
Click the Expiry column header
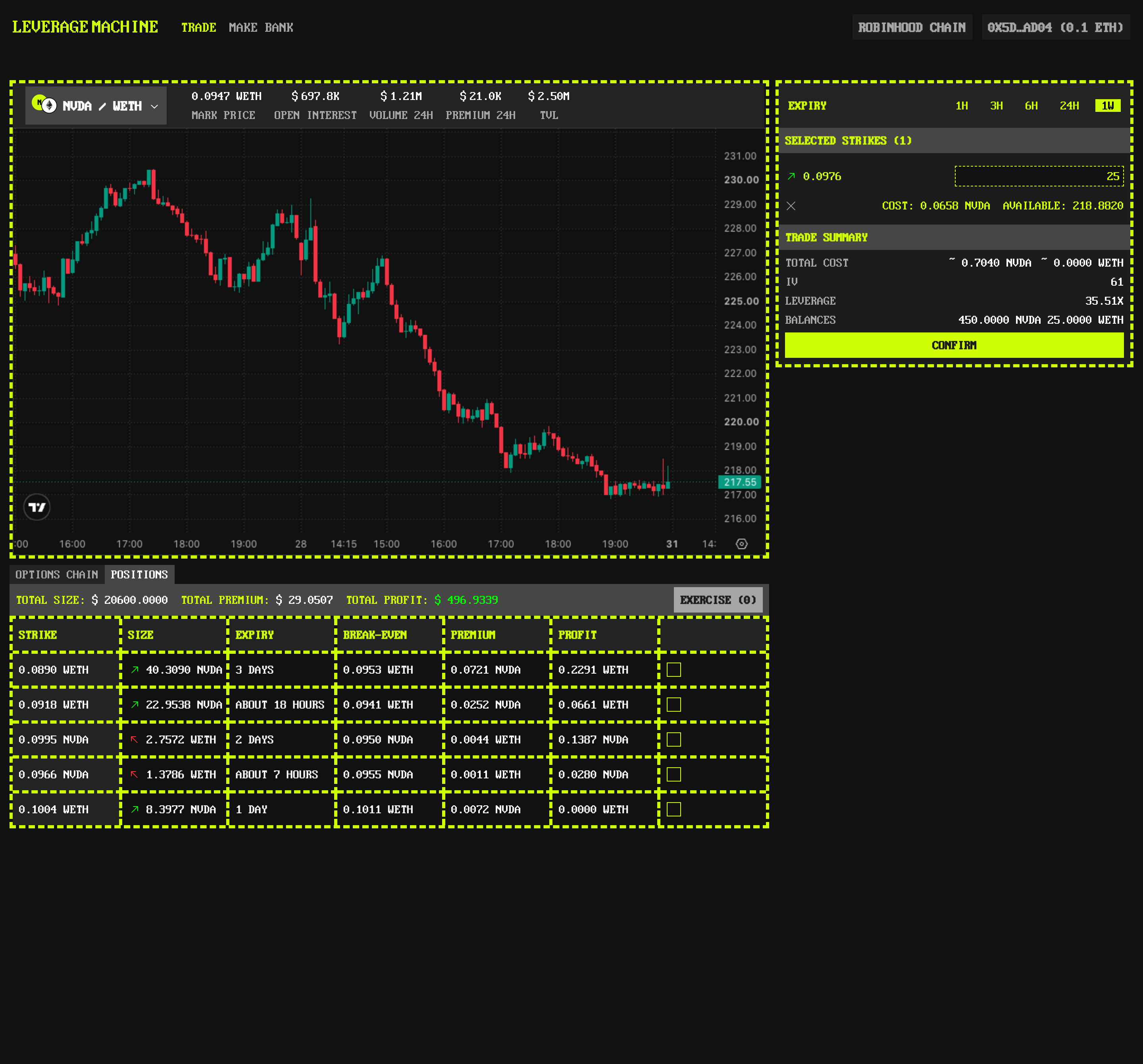255,635
